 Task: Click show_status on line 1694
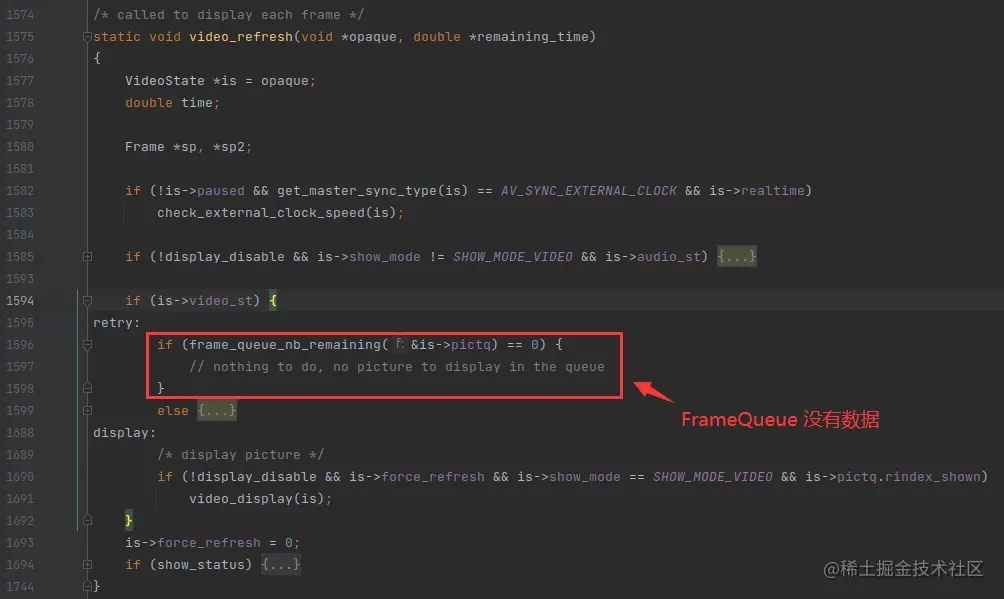pyautogui.click(x=200, y=564)
